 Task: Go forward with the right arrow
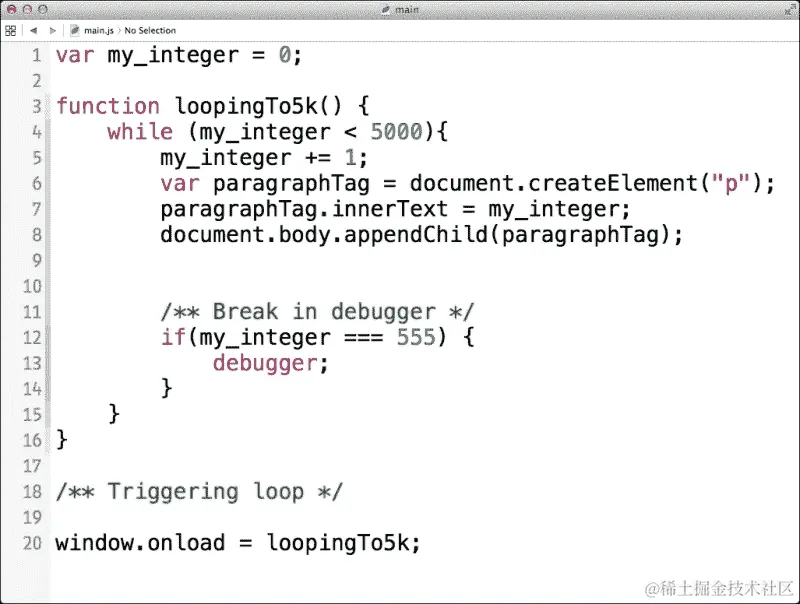point(52,31)
